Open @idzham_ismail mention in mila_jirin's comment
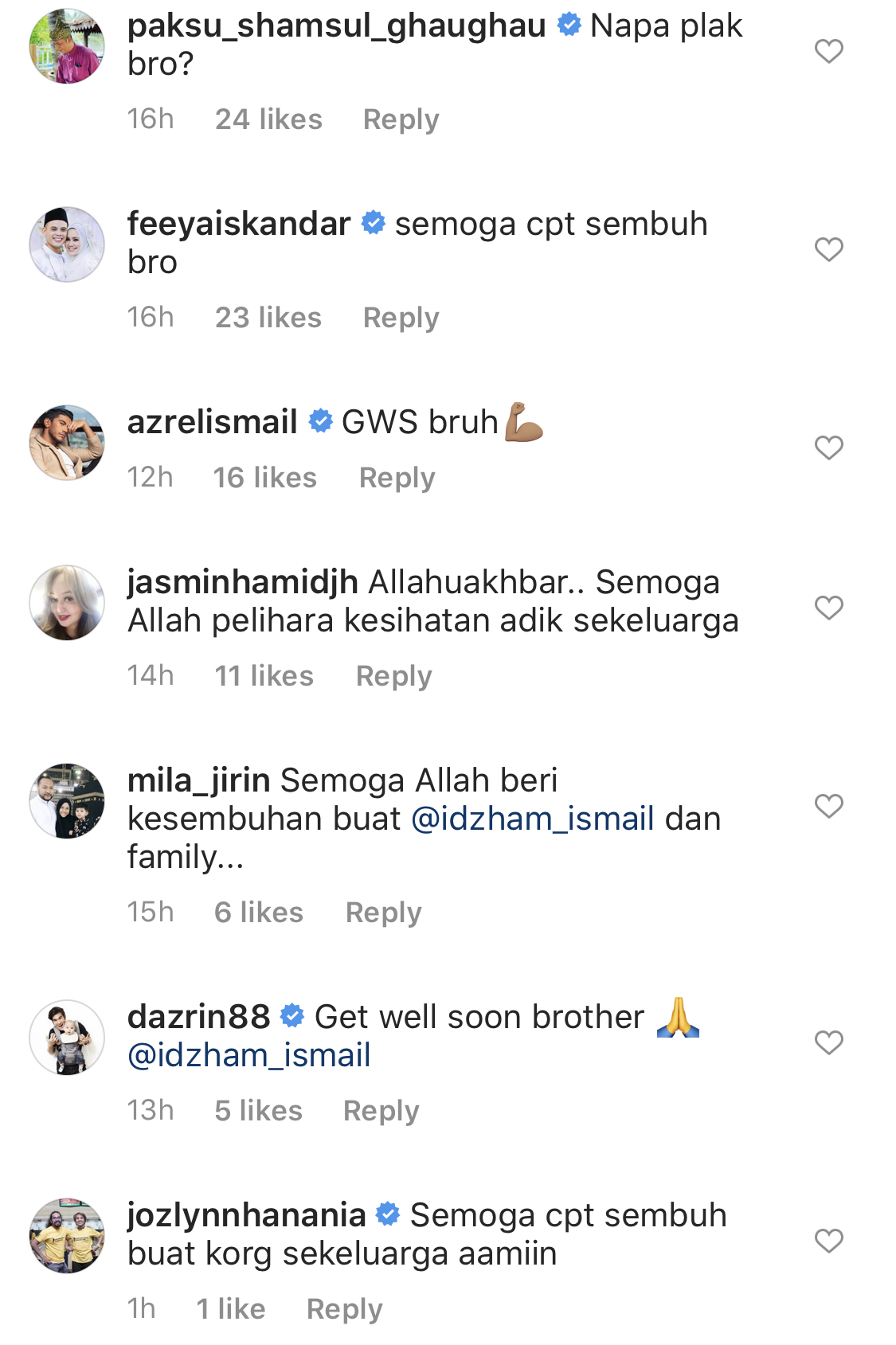896x1345 pixels. point(533,819)
